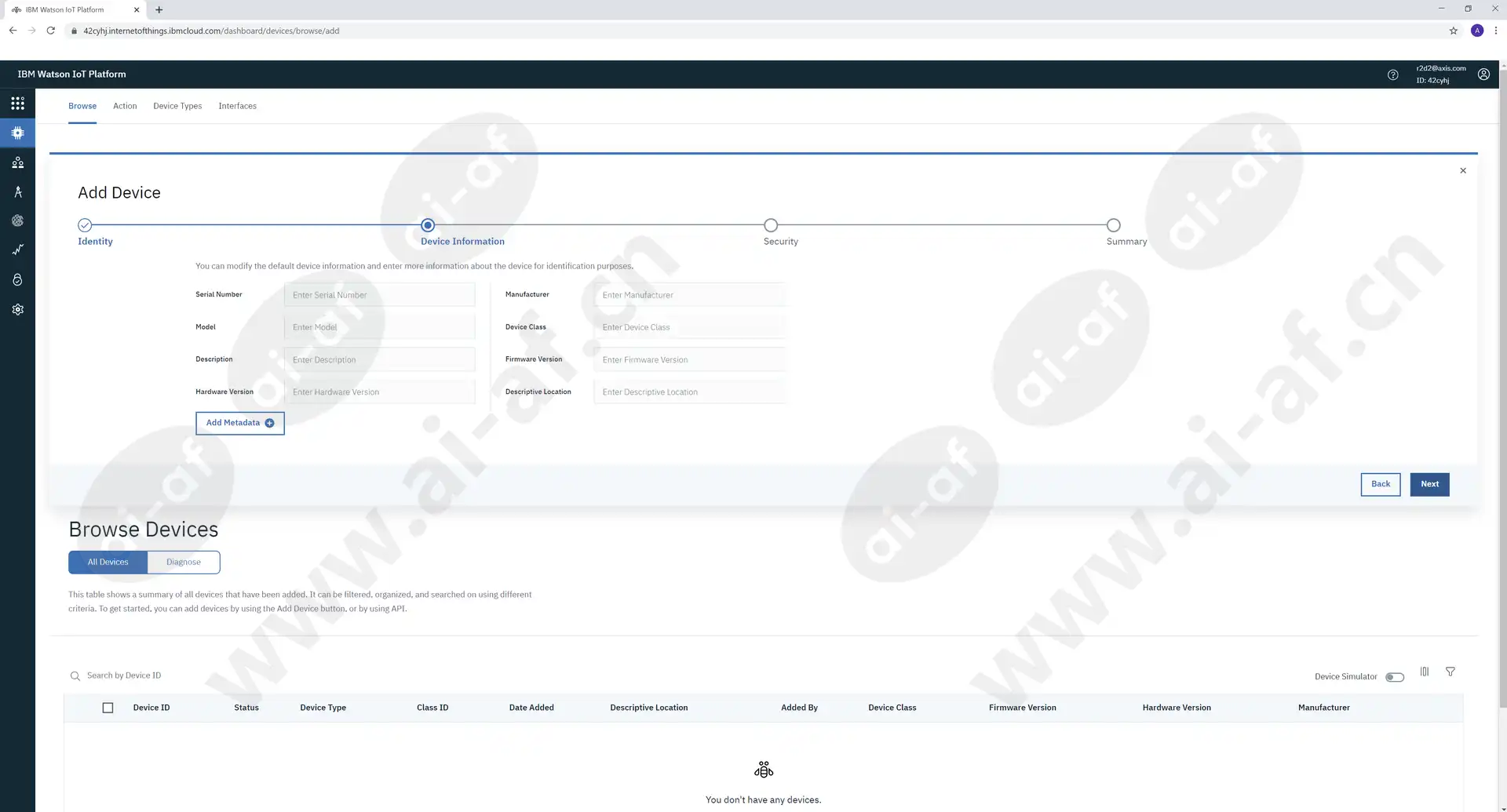
Task: Open the Security lock icon in sidebar
Action: (x=17, y=280)
